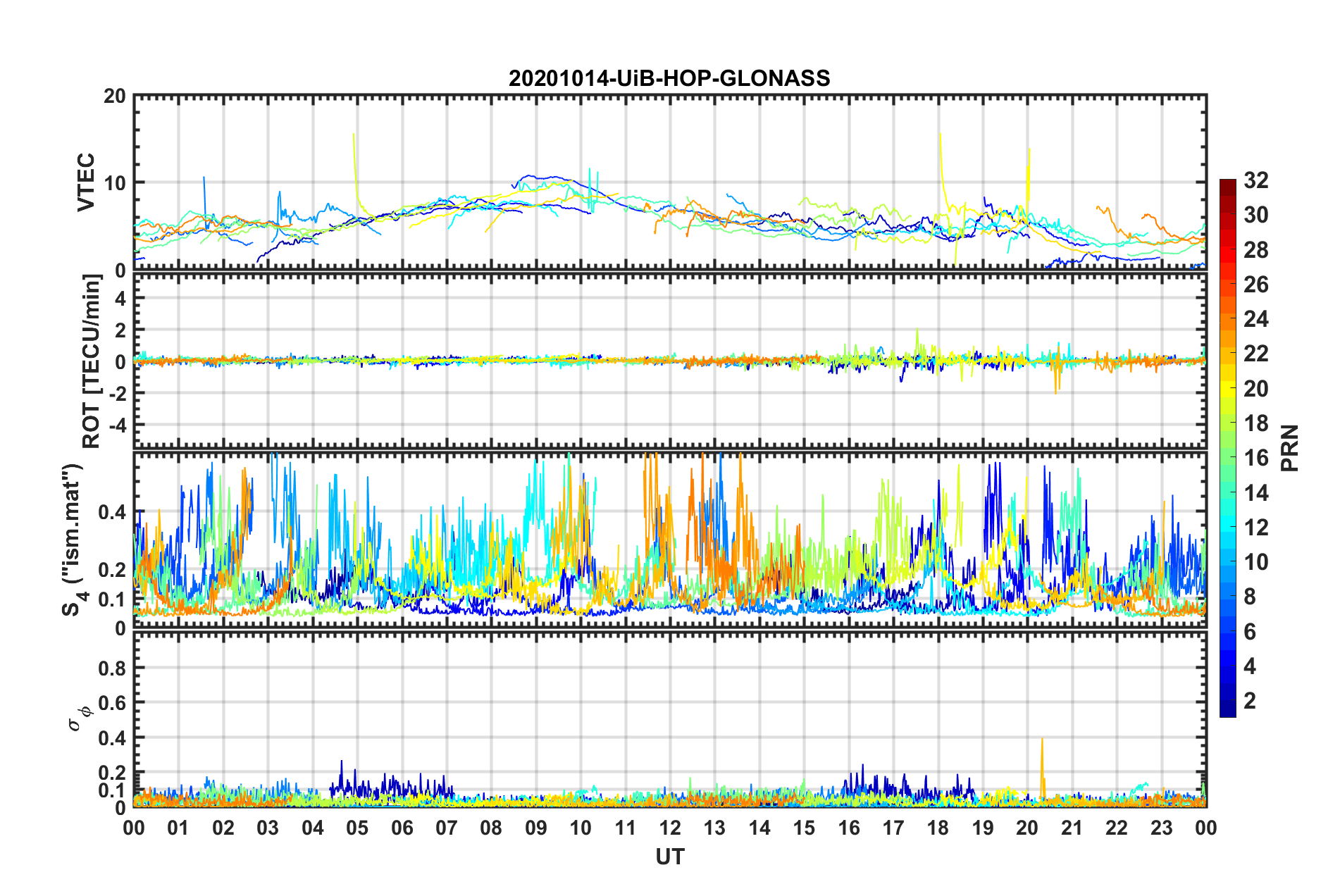Click S4 panel y-axis tick 0.1
This screenshot has height=896, width=1340.
tap(113, 599)
